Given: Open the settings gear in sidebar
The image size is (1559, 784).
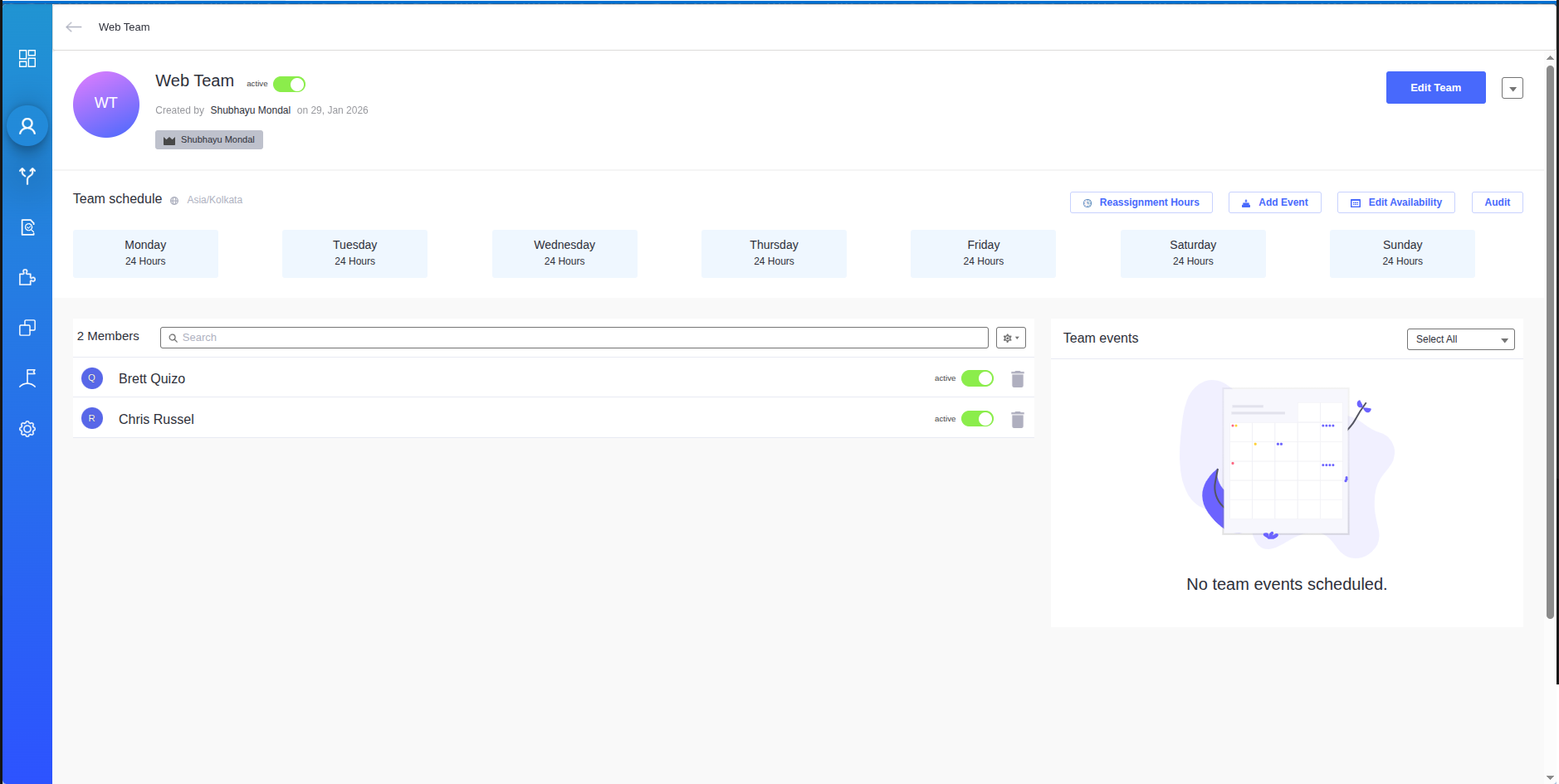Looking at the screenshot, I should tap(27, 429).
